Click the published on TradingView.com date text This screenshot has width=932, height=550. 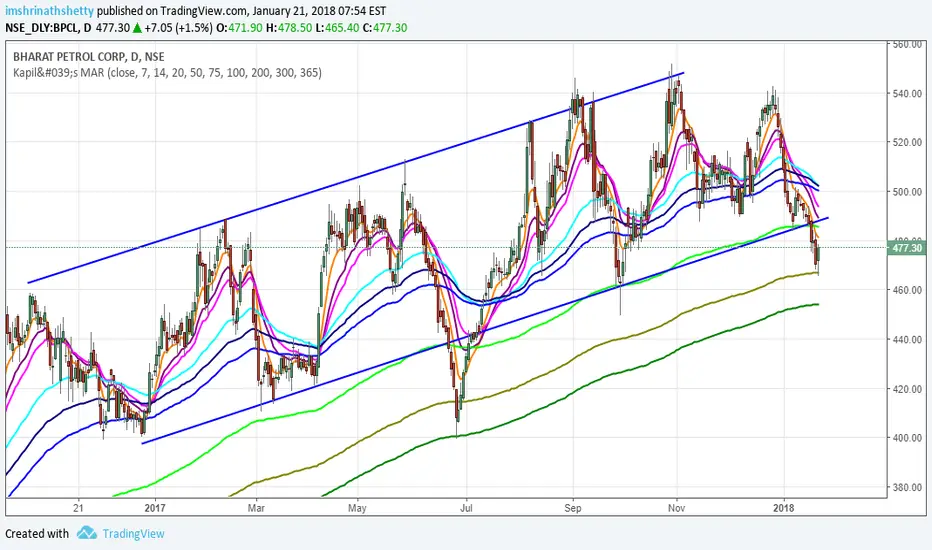pyautogui.click(x=241, y=11)
